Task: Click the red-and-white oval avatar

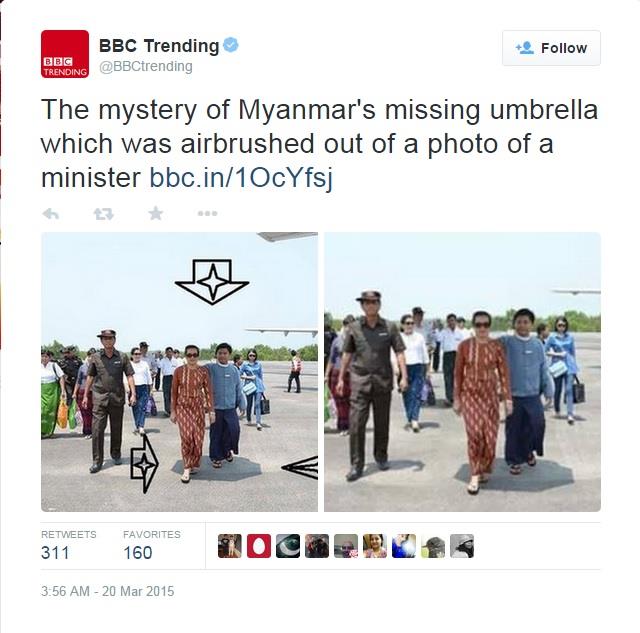Action: tap(259, 546)
